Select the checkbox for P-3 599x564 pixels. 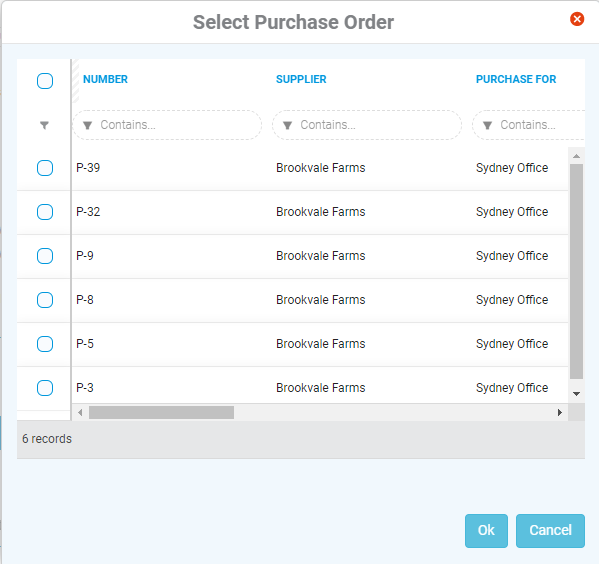(45, 388)
